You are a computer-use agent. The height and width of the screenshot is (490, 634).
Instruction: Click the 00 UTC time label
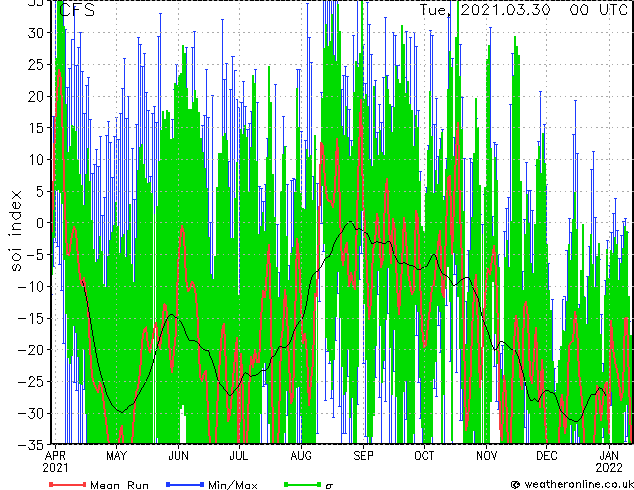pyautogui.click(x=598, y=10)
